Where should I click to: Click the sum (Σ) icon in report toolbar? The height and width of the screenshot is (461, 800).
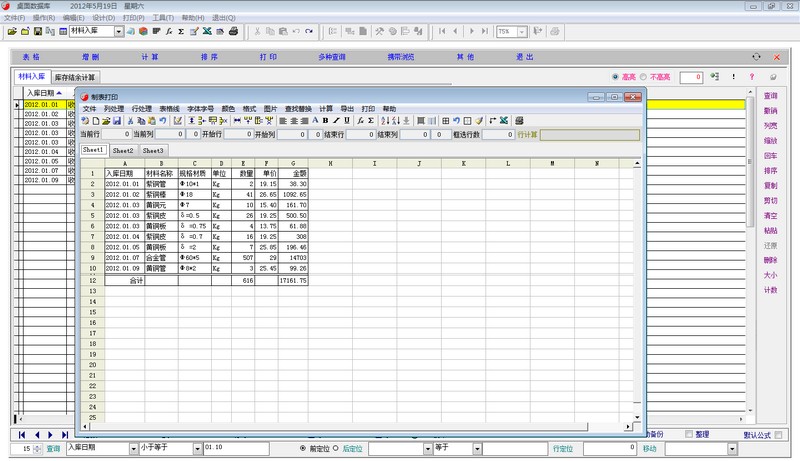370,121
